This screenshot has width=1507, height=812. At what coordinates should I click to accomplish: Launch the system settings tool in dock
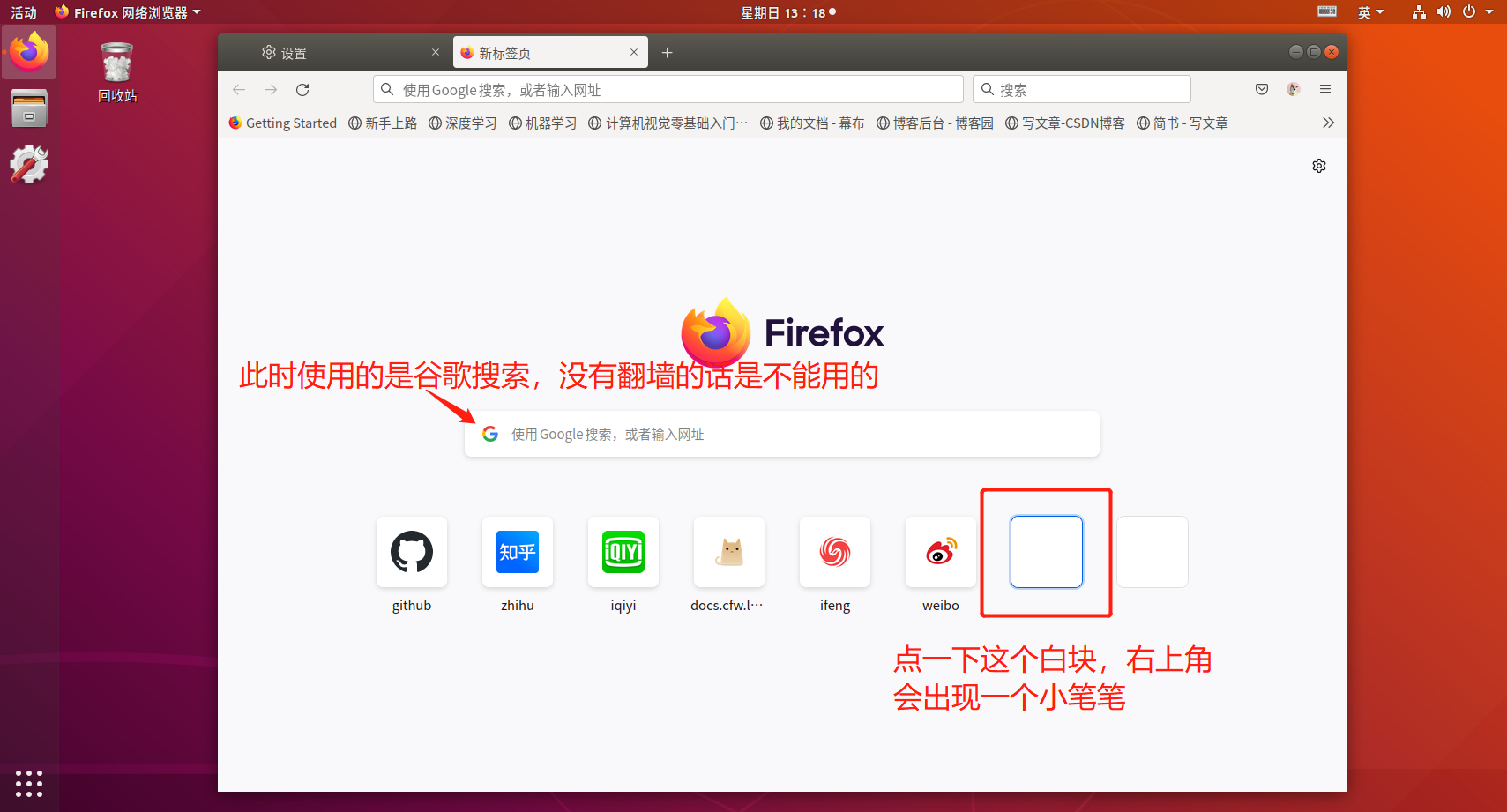pos(29,164)
